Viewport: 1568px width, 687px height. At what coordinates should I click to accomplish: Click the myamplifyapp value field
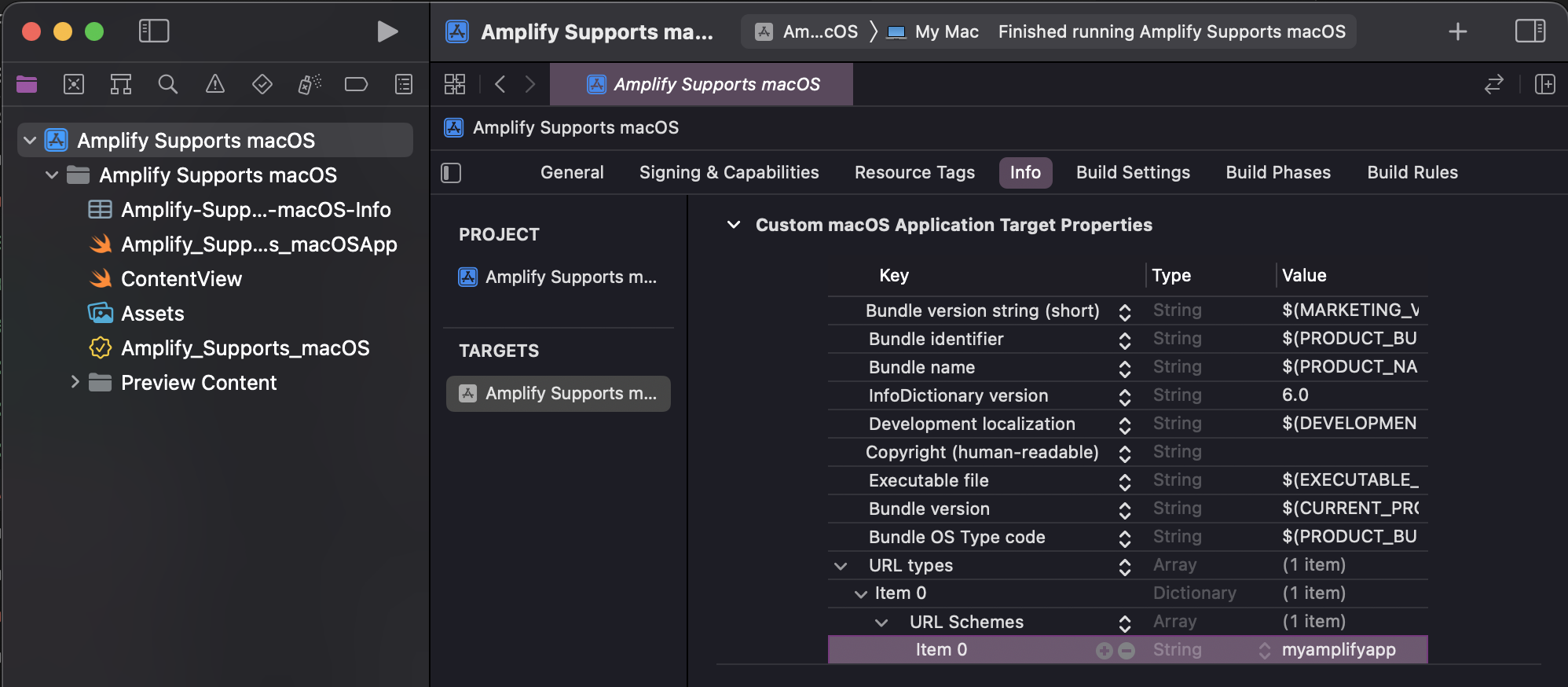[1339, 650]
